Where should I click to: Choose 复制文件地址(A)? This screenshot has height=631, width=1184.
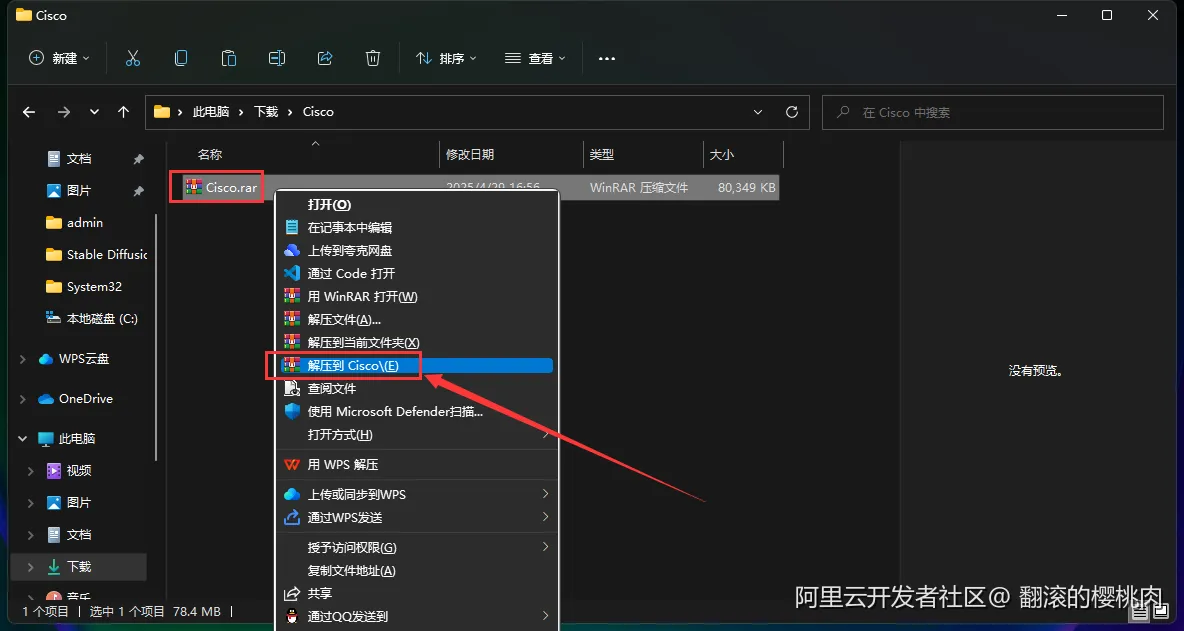[x=417, y=571]
